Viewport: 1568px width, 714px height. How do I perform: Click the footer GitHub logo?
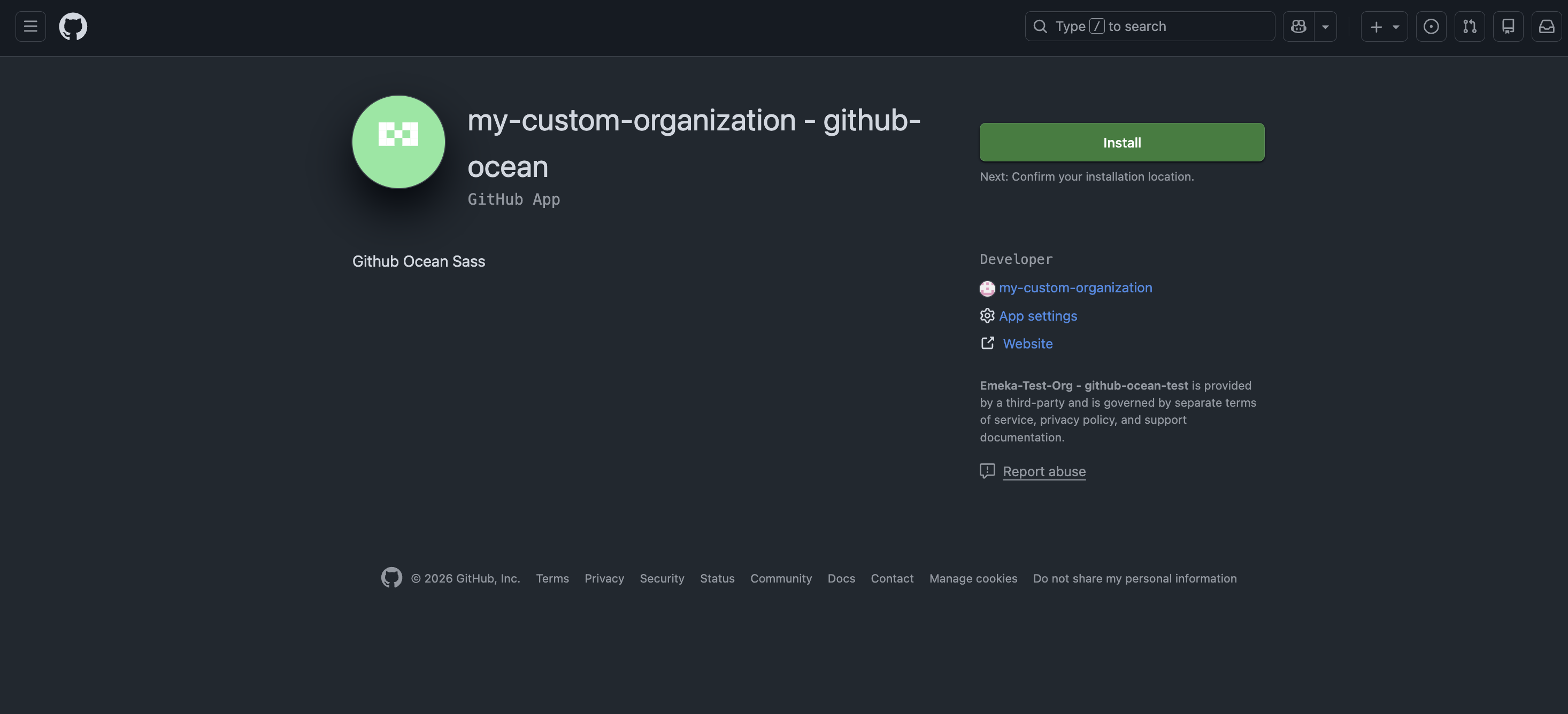tap(391, 577)
